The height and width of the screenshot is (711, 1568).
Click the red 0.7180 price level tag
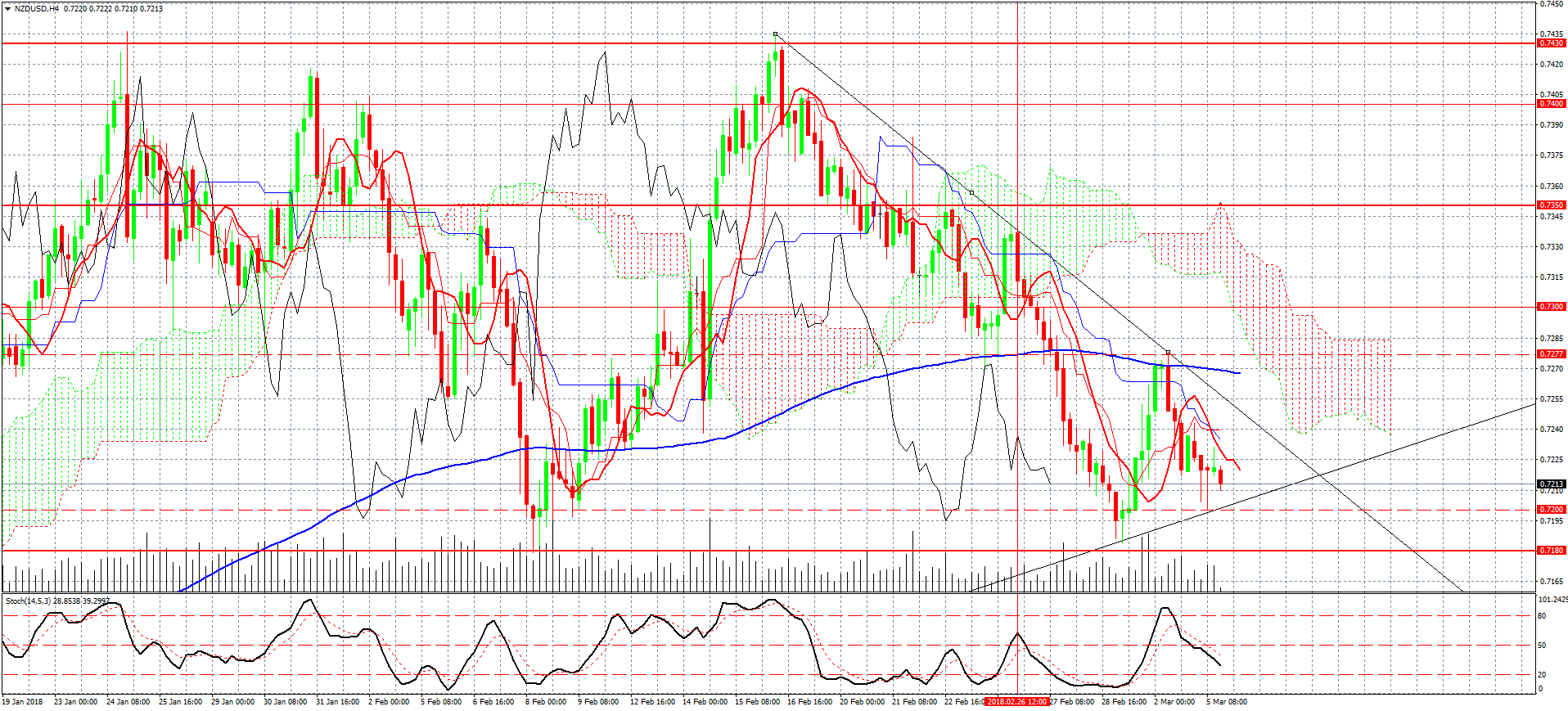coord(1552,551)
